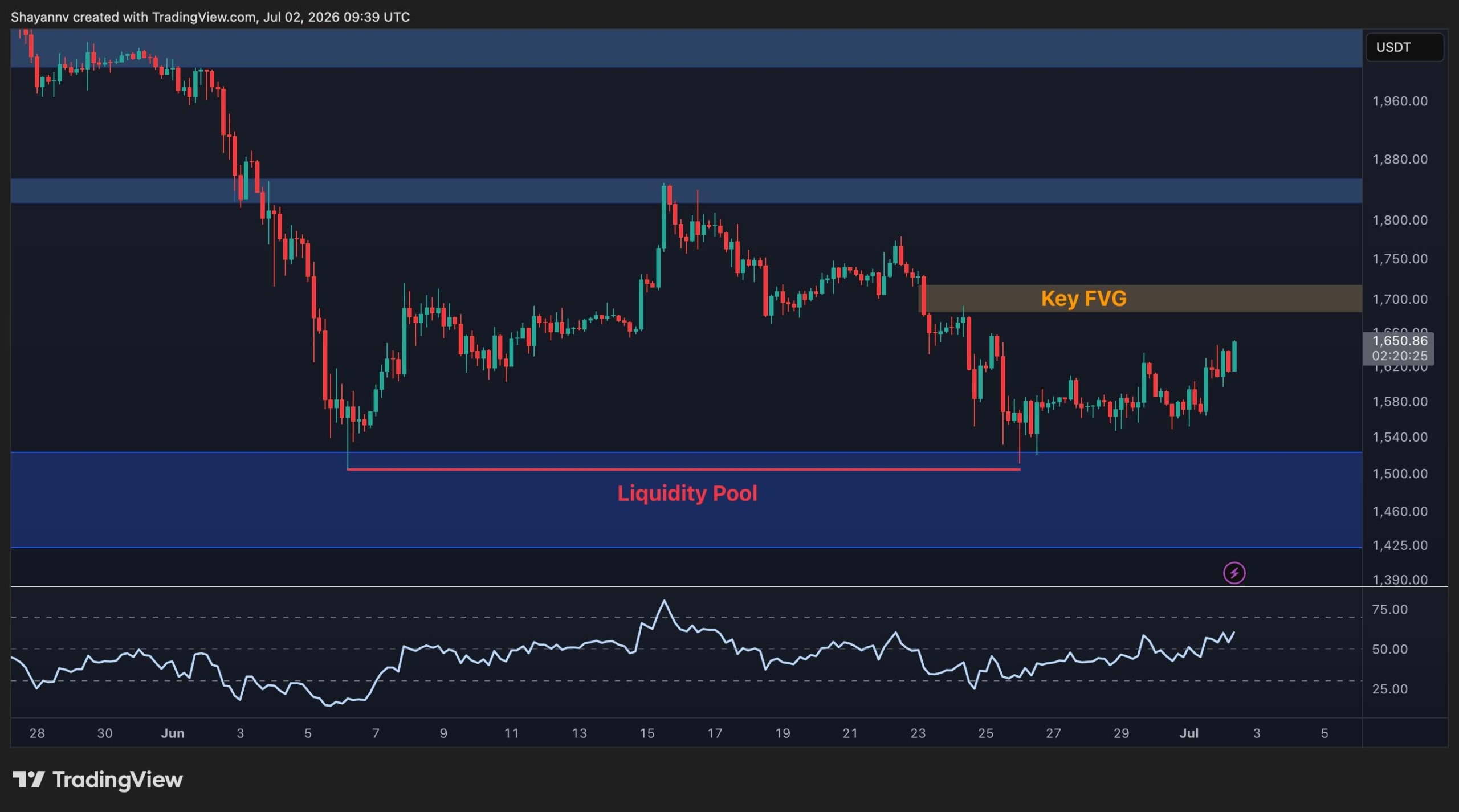The height and width of the screenshot is (812, 1459).
Task: Click the Jul date label on time axis
Action: click(x=1189, y=733)
